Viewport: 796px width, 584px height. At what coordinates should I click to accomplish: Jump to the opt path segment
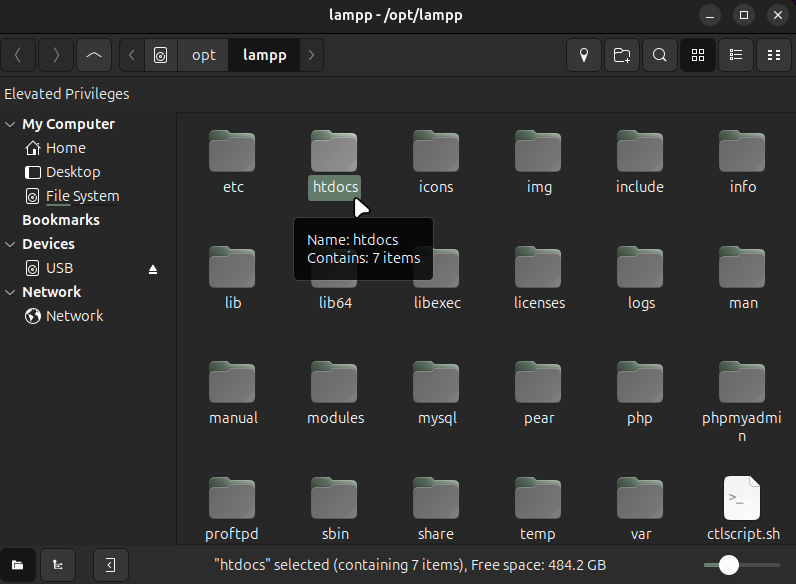[204, 55]
